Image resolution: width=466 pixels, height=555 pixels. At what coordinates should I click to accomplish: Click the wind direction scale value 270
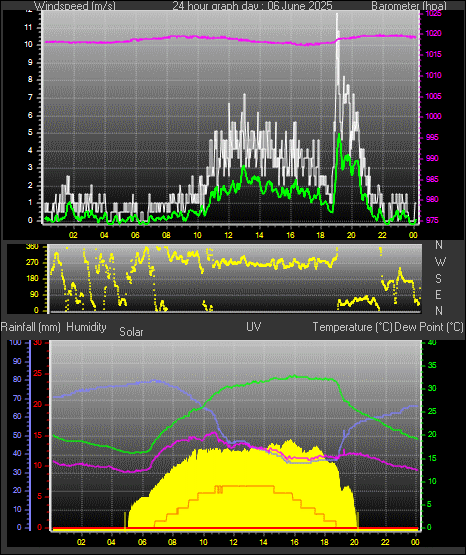click(32, 263)
